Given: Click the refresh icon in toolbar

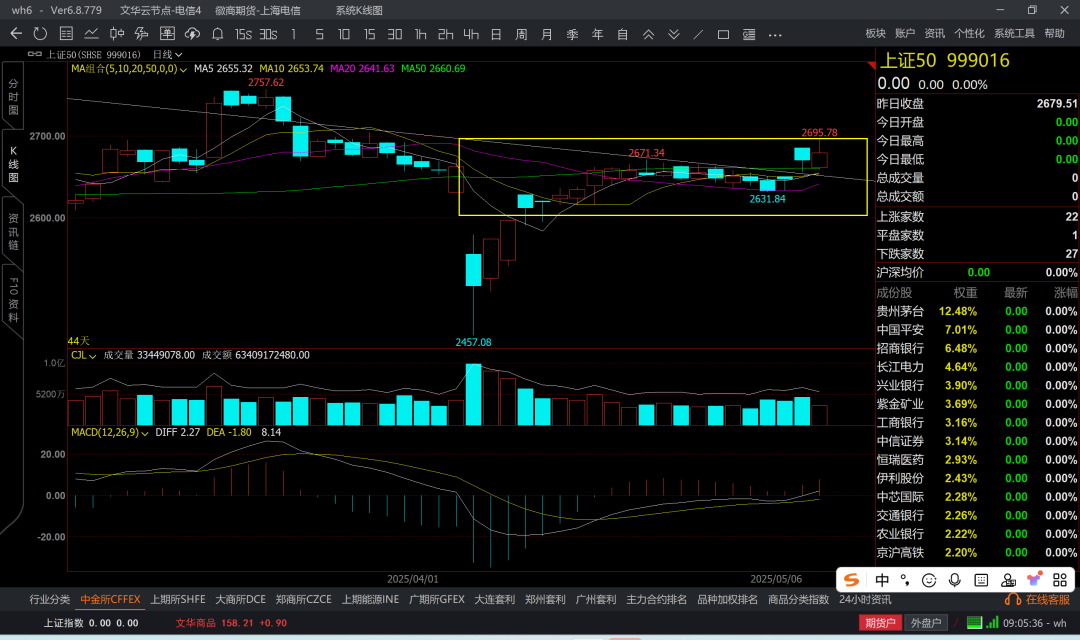Looking at the screenshot, I should pos(40,34).
